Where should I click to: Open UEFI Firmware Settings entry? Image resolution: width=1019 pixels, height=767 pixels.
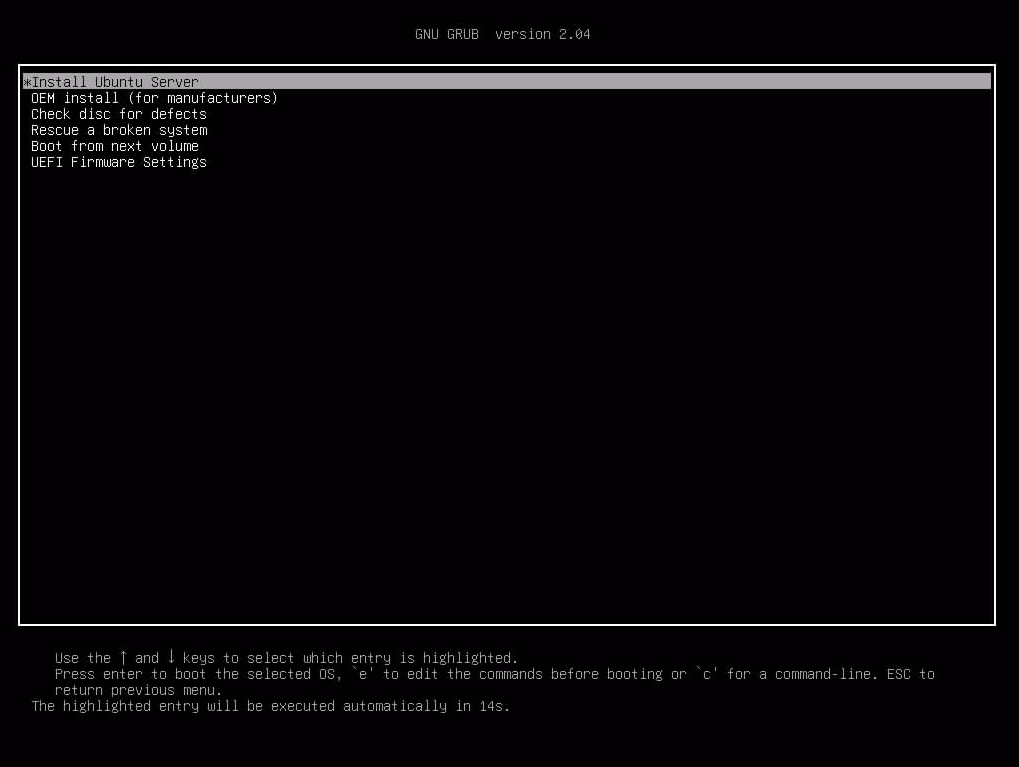point(119,162)
